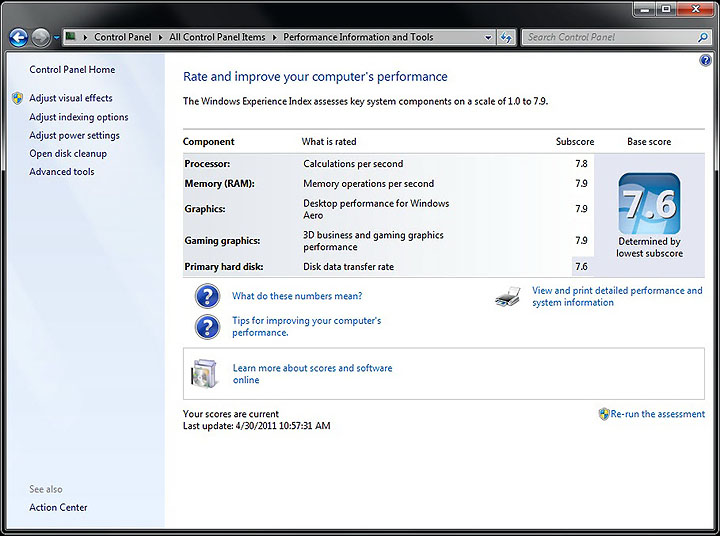
Task: Click the Primary hard disk: row label
Action: tap(224, 267)
